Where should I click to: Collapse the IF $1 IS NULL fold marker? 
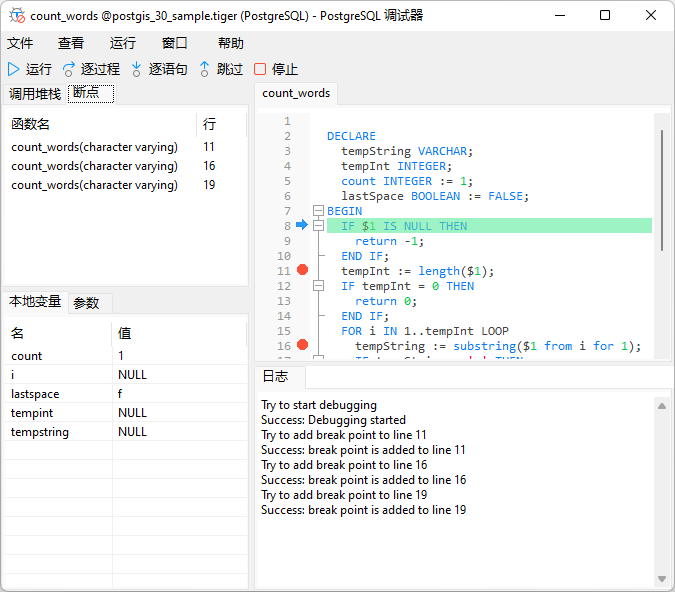319,226
